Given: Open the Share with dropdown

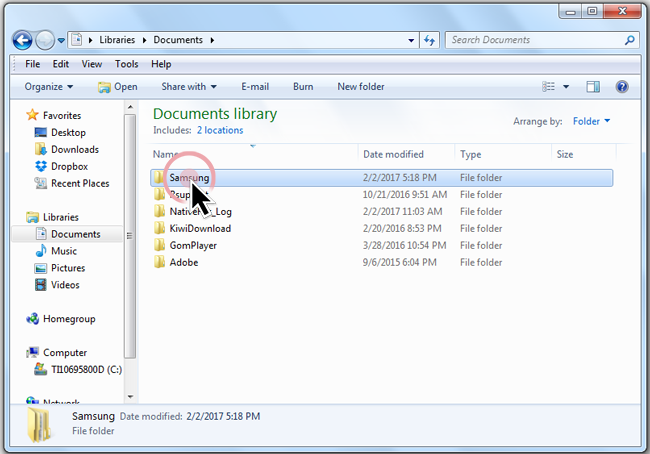Looking at the screenshot, I should click(189, 87).
